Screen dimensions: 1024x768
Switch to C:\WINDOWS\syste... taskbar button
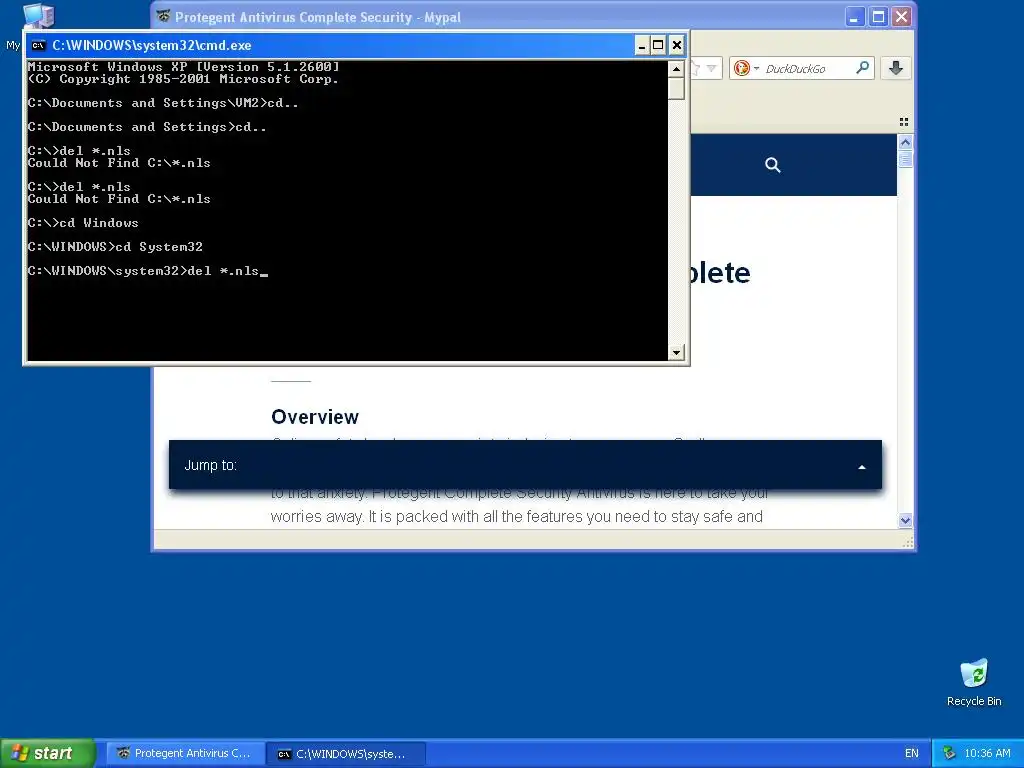click(346, 754)
